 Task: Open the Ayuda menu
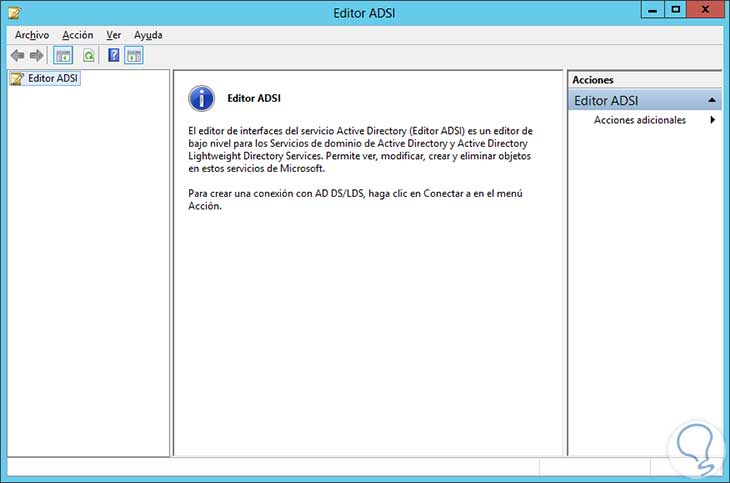coord(148,35)
